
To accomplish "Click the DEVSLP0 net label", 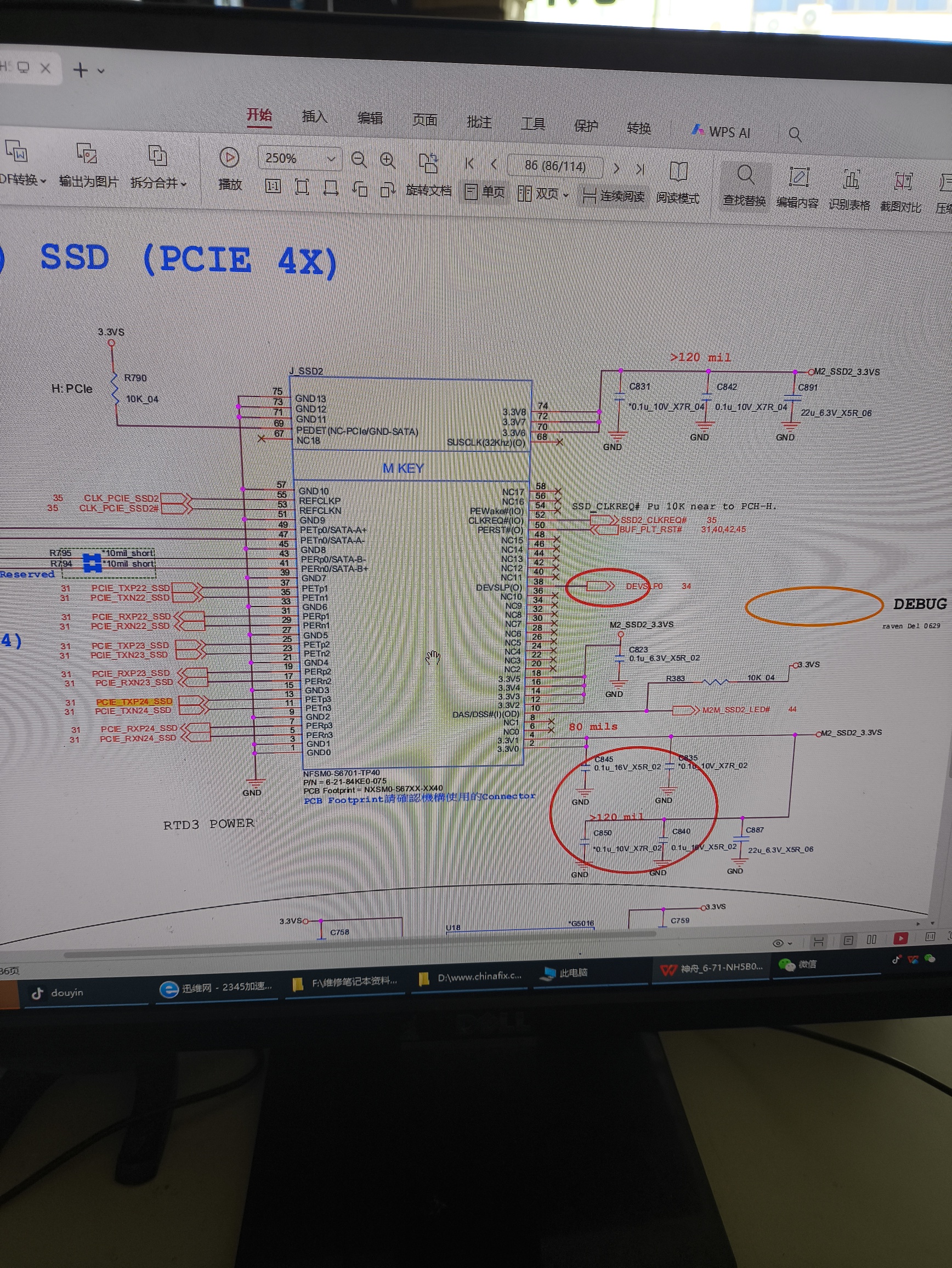I will click(644, 586).
